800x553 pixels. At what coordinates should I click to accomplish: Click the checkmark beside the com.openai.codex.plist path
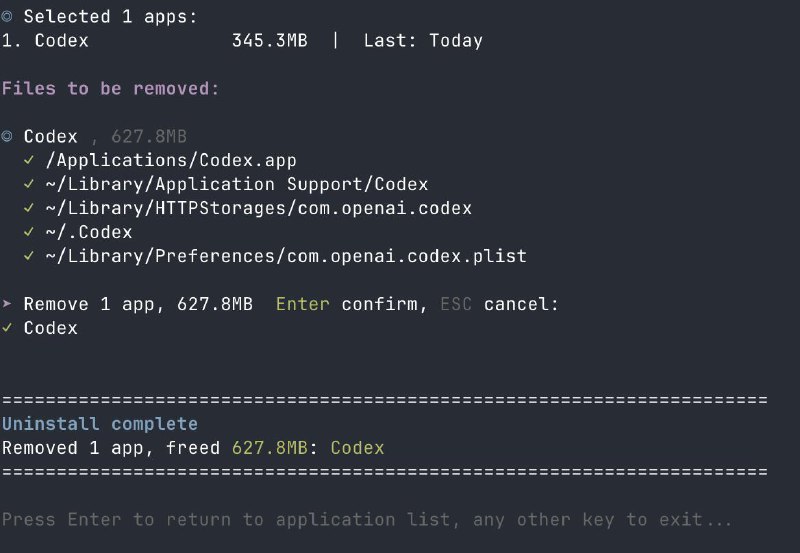click(29, 256)
